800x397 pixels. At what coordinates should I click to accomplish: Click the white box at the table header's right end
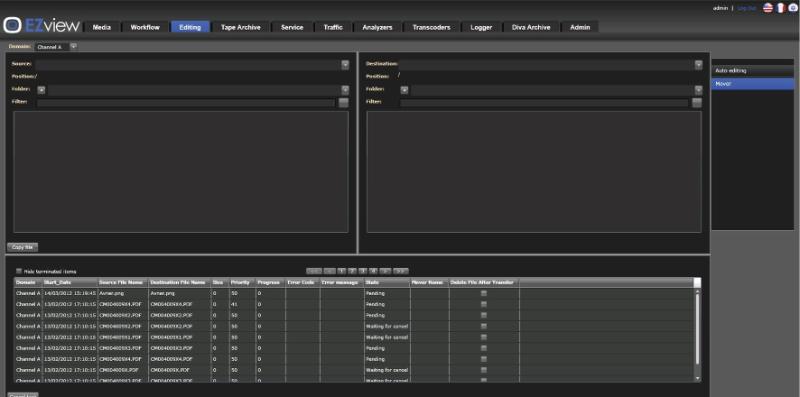(697, 282)
